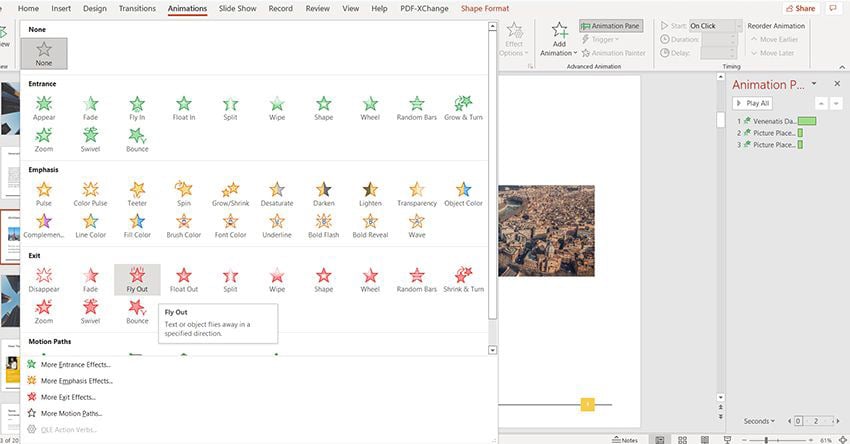Pick the Teeter emphasis effect

click(137, 192)
